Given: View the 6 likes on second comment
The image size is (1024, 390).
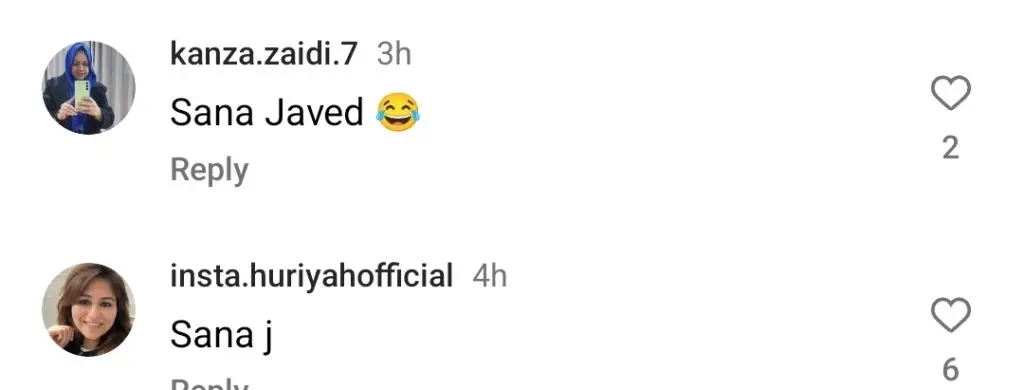Looking at the screenshot, I should [x=950, y=370].
